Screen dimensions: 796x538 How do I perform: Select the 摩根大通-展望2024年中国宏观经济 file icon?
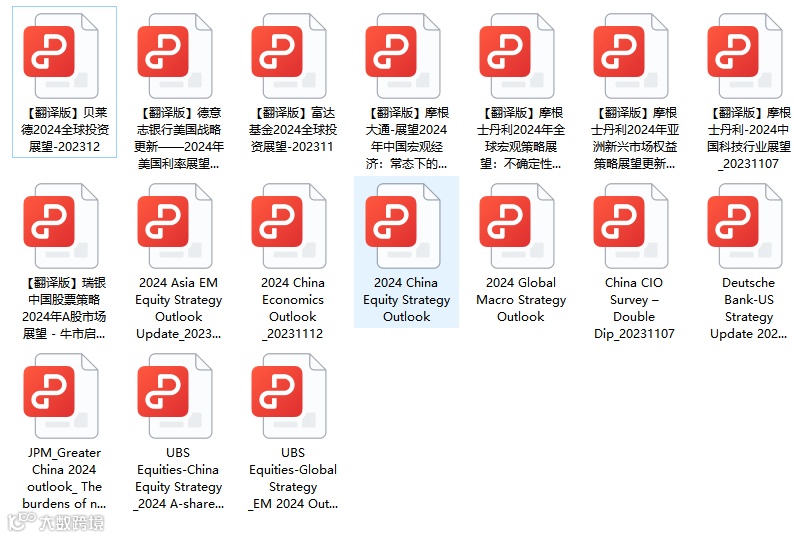[404, 56]
